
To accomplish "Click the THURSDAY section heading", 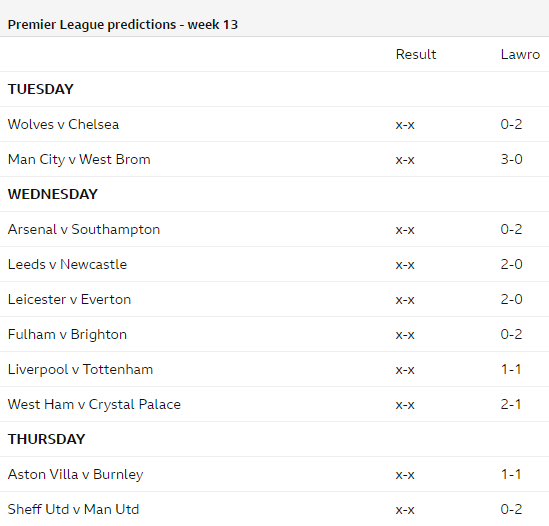I will coord(46,439).
